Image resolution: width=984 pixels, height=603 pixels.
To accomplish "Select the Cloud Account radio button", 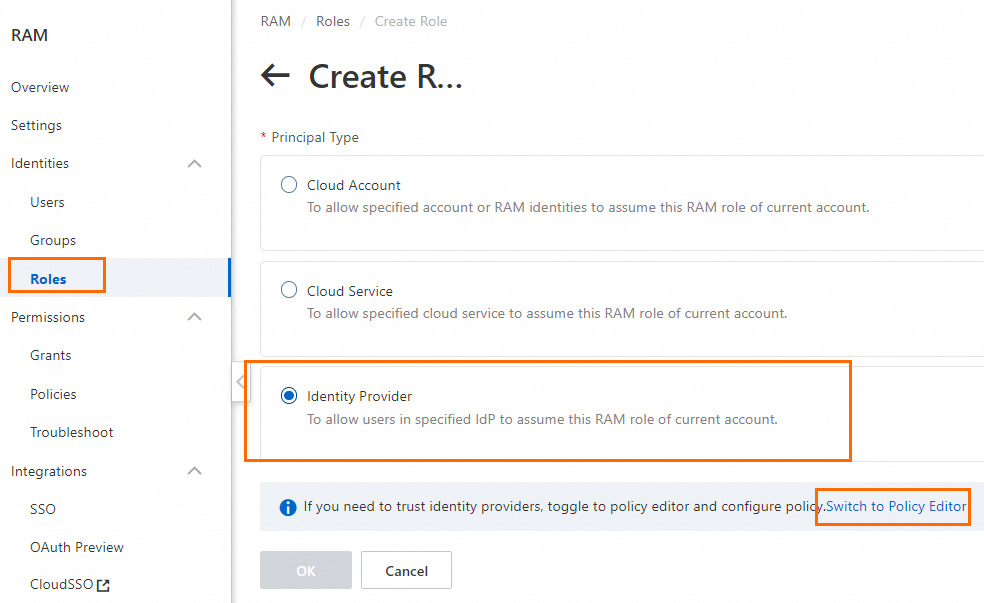I will pyautogui.click(x=289, y=185).
